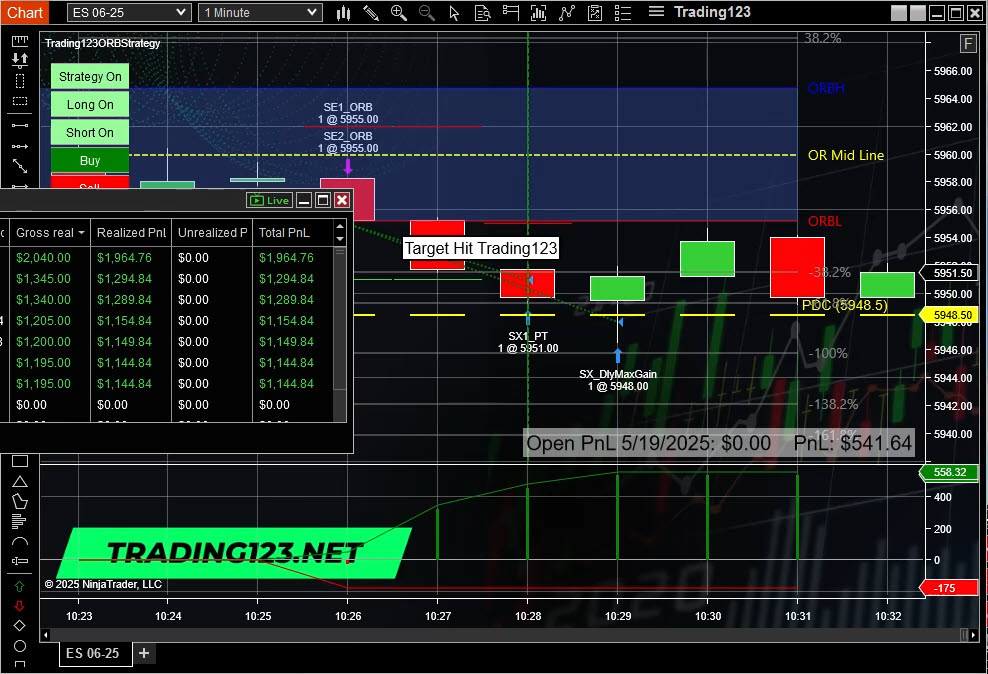This screenshot has width=988, height=674.
Task: Toggle the Long On button
Action: 90,105
